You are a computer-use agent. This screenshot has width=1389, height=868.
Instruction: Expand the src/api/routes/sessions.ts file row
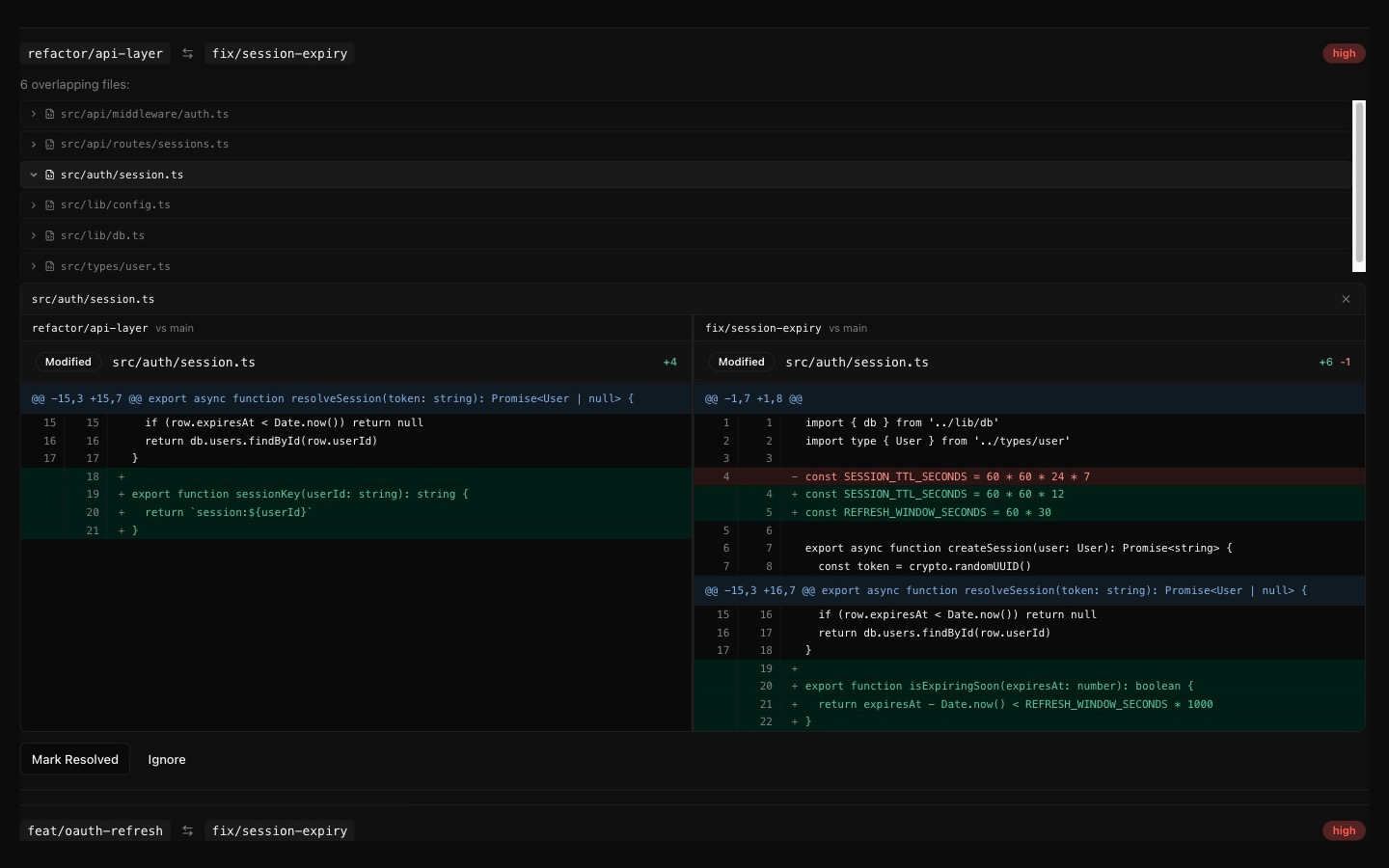coord(685,144)
